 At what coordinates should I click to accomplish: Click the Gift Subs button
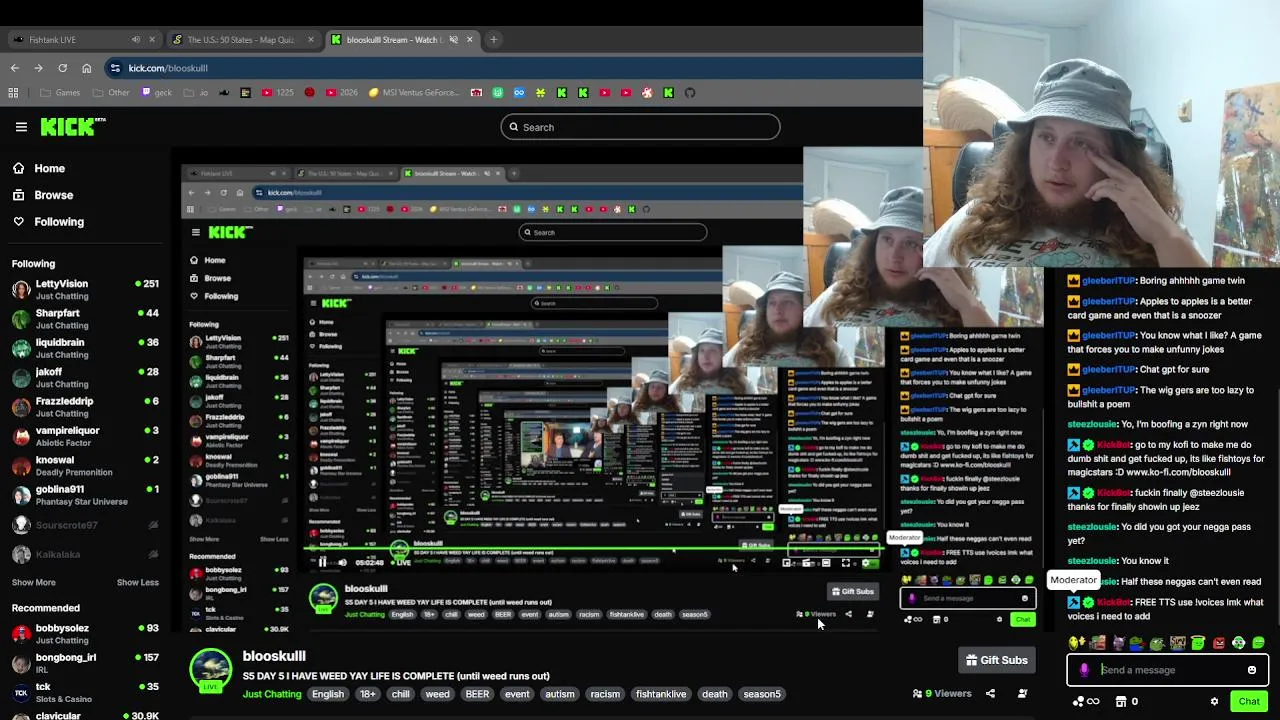click(996, 660)
